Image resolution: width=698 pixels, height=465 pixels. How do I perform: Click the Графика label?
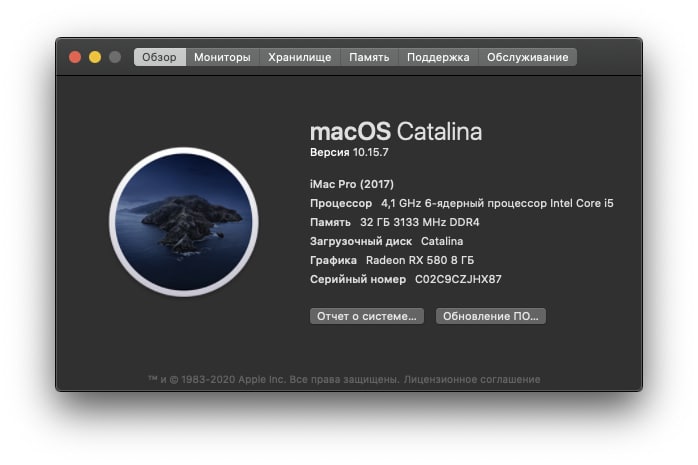coord(333,260)
